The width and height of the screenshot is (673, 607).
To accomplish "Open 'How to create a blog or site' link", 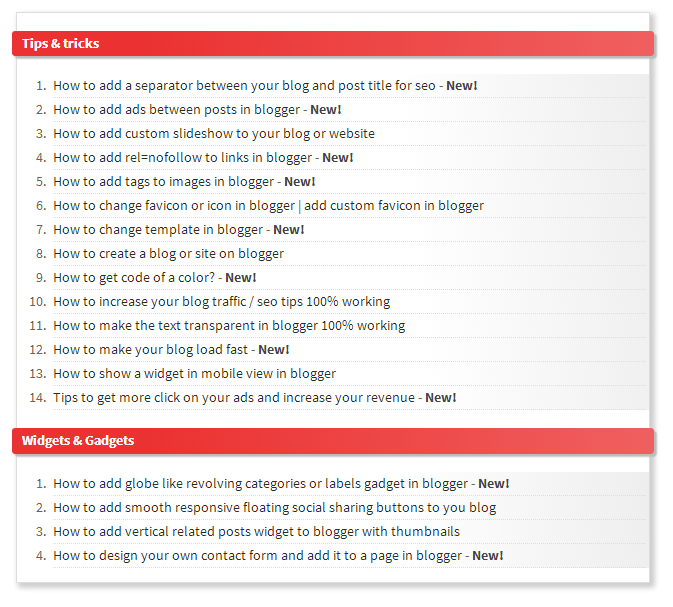I will (168, 254).
